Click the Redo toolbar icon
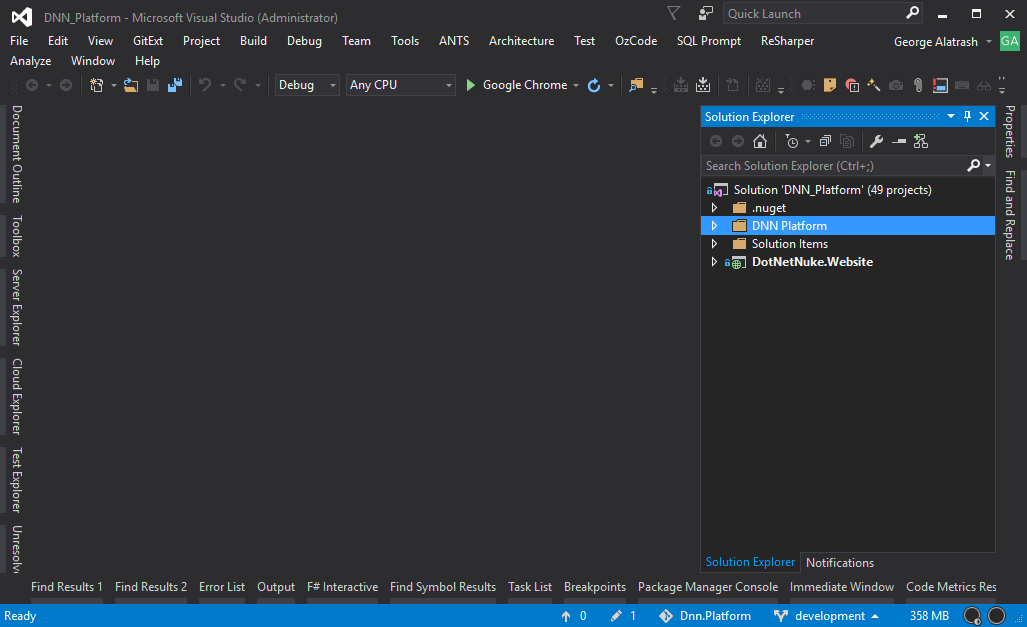The image size is (1027, 627). [x=240, y=85]
